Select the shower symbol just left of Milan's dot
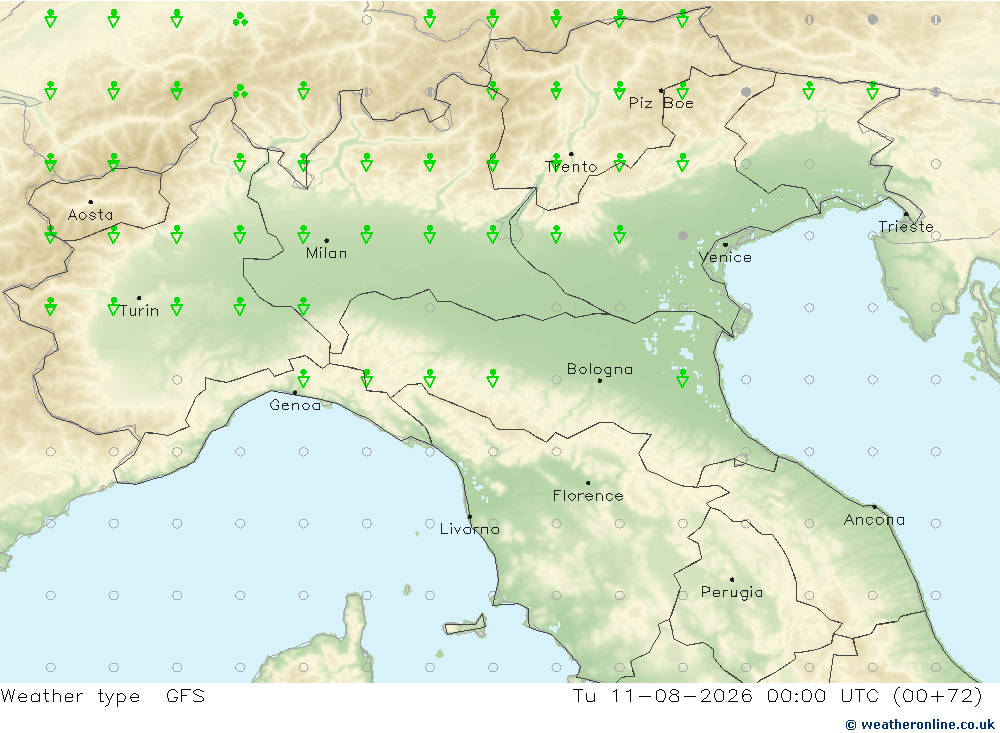This screenshot has height=733, width=1000. point(304,235)
